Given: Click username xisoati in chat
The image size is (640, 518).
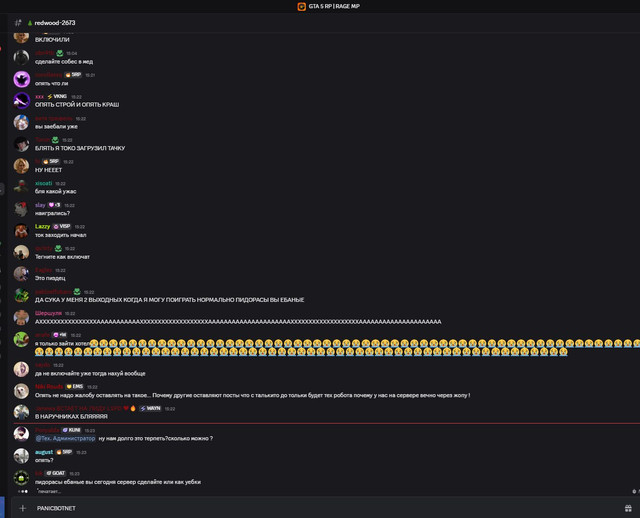Looking at the screenshot, I should click(x=43, y=183).
